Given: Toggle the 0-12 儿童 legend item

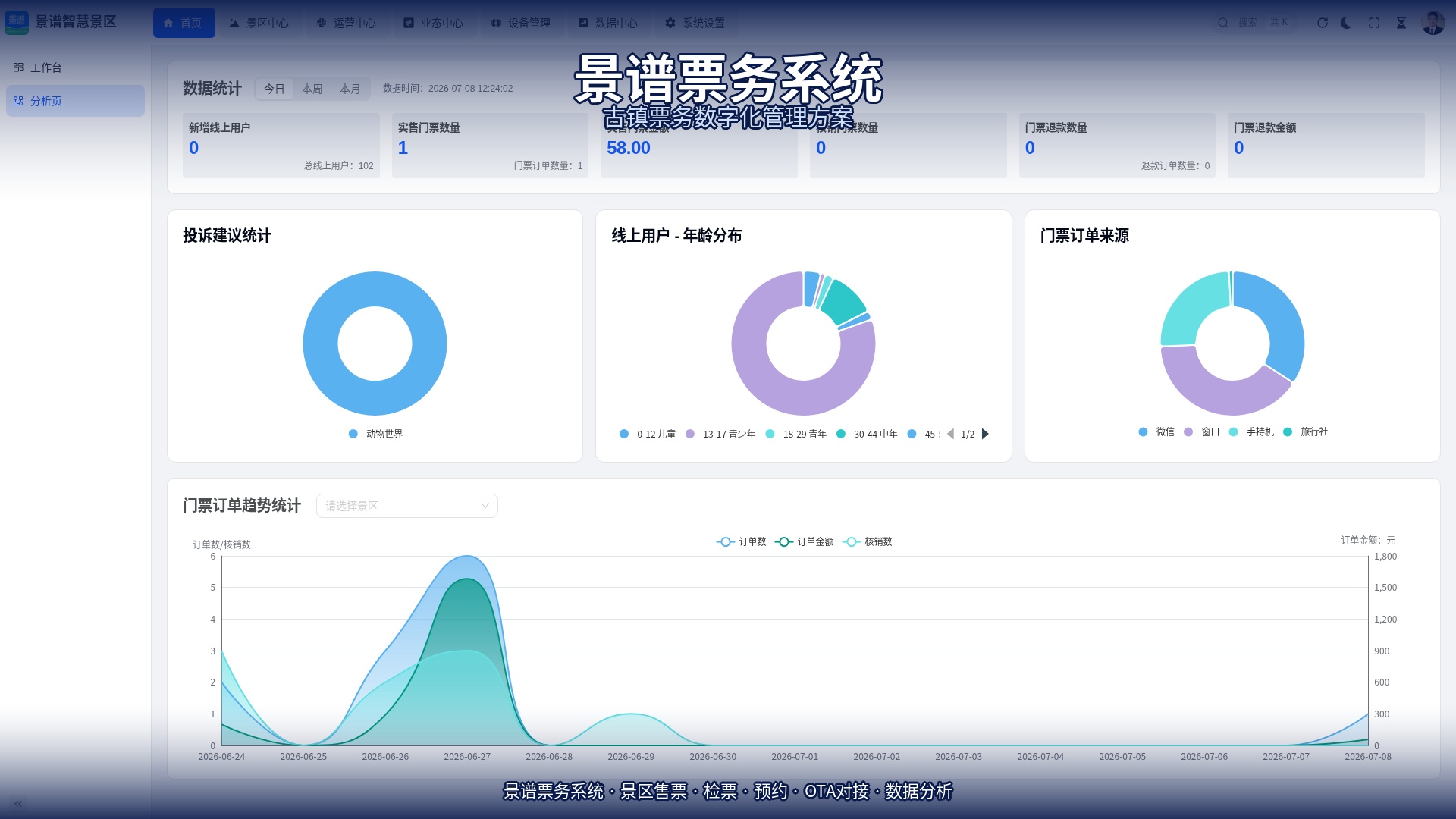Looking at the screenshot, I should click(x=647, y=434).
